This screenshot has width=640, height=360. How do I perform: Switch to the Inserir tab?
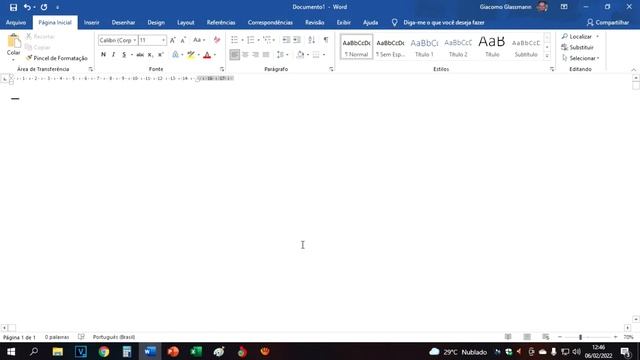[x=91, y=22]
